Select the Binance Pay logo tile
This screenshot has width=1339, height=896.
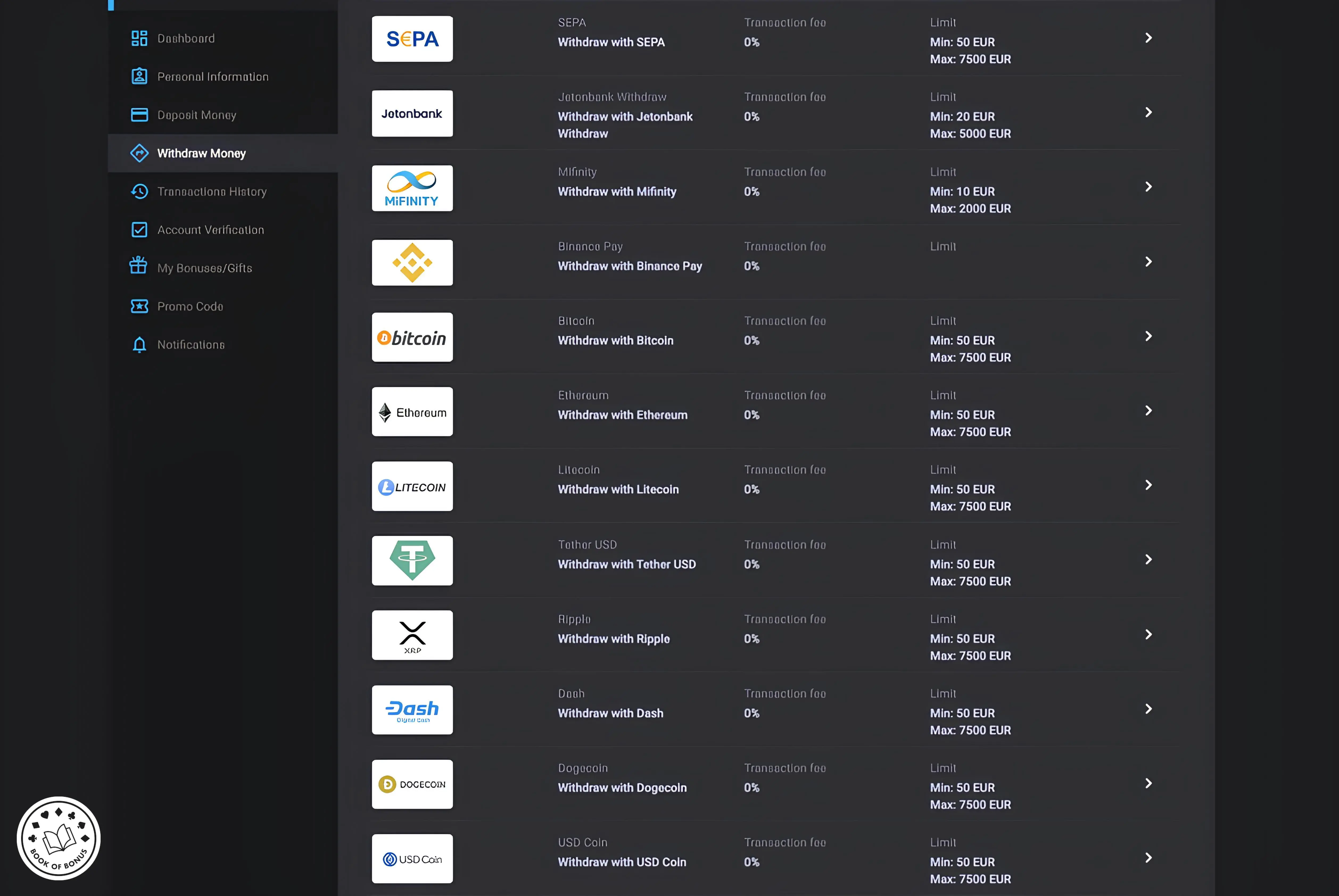[x=412, y=262]
